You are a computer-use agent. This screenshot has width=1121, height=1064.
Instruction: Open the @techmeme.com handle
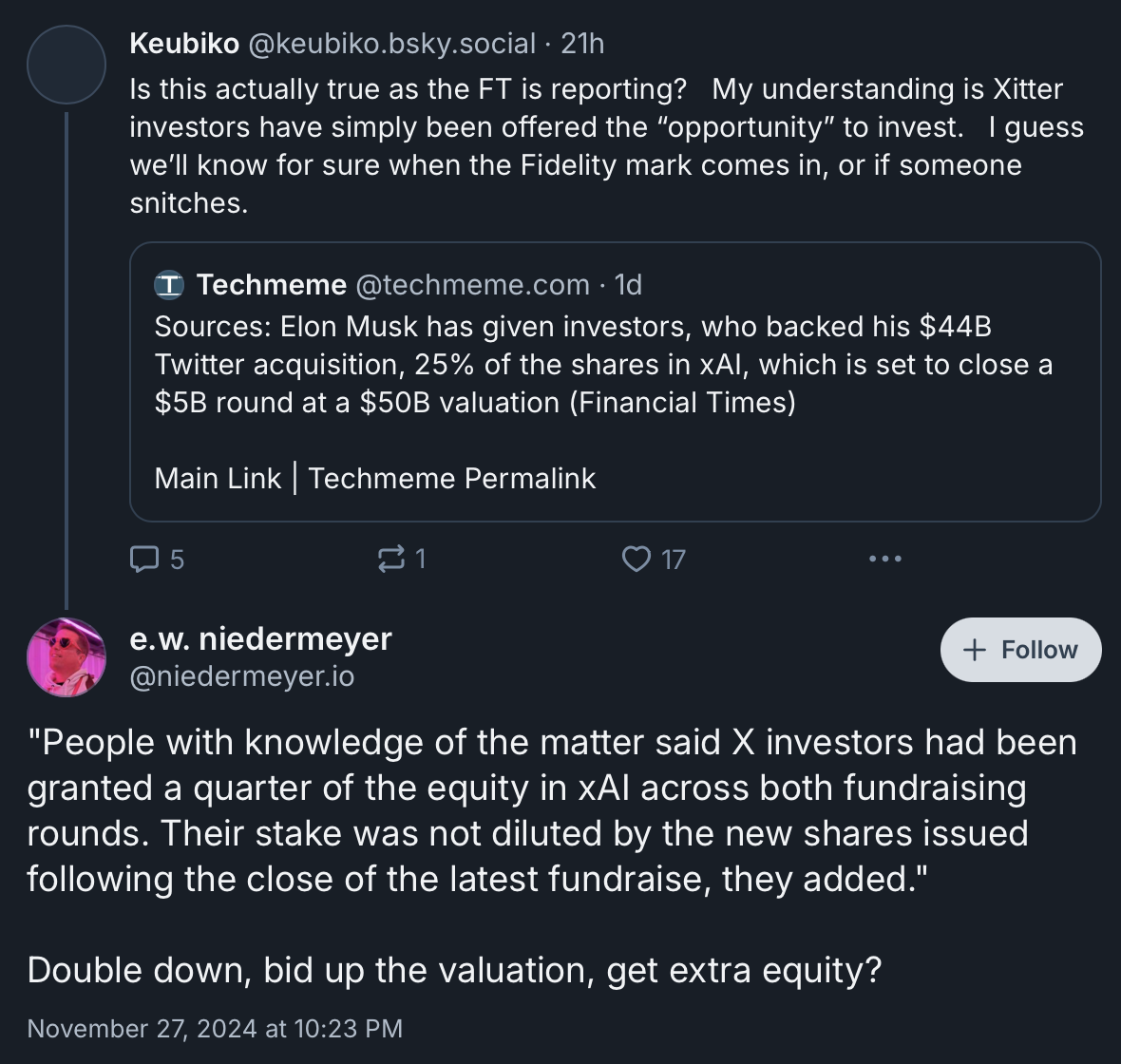472,285
